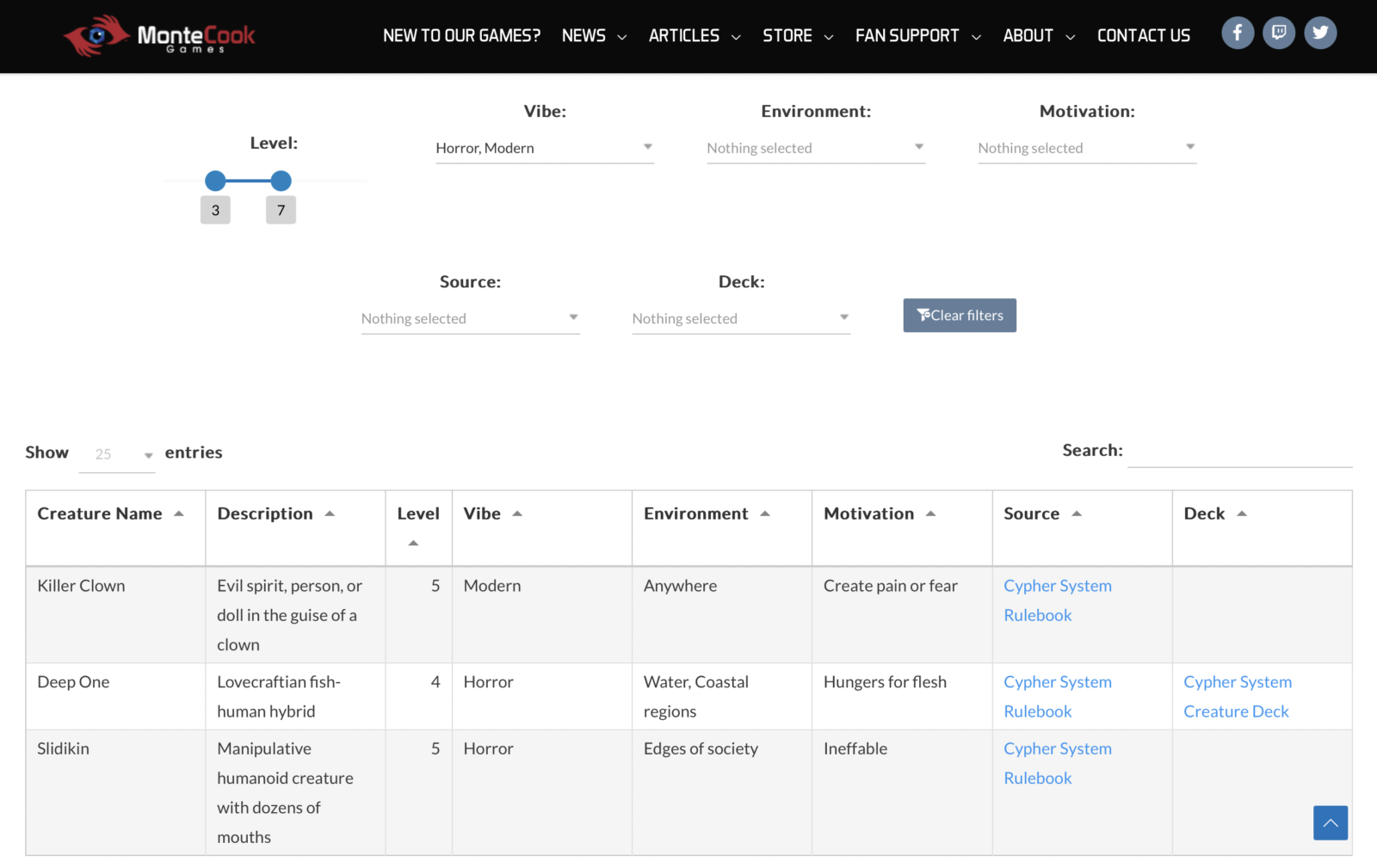Click the Level maximum value box 7
This screenshot has height=868, width=1377.
(x=281, y=210)
